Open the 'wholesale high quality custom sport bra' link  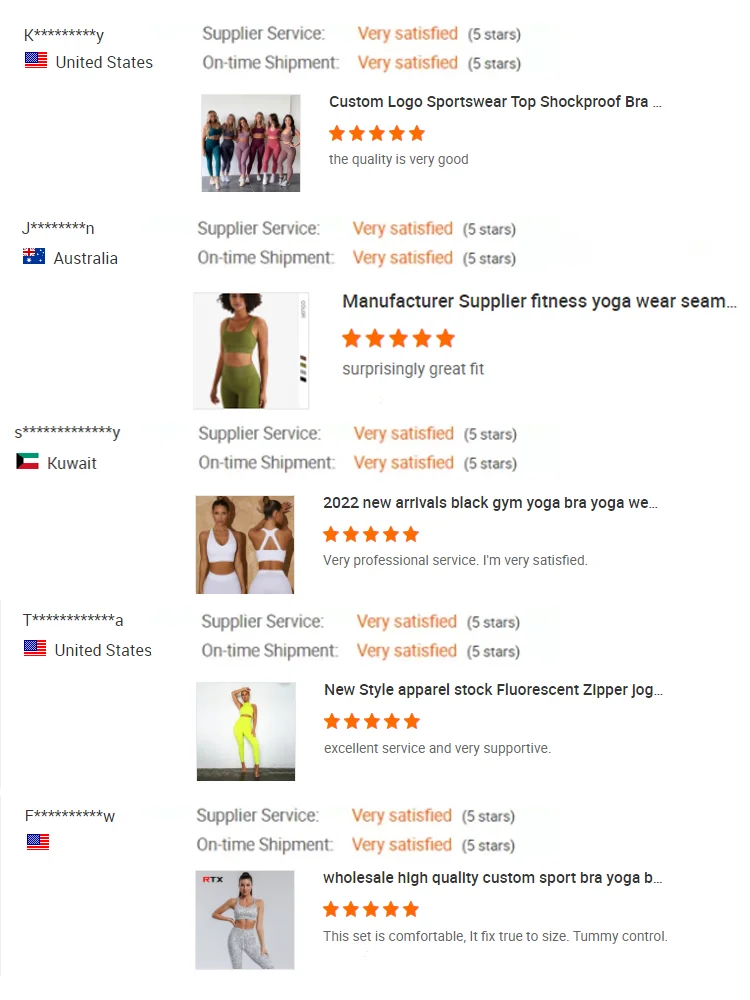[x=492, y=878]
